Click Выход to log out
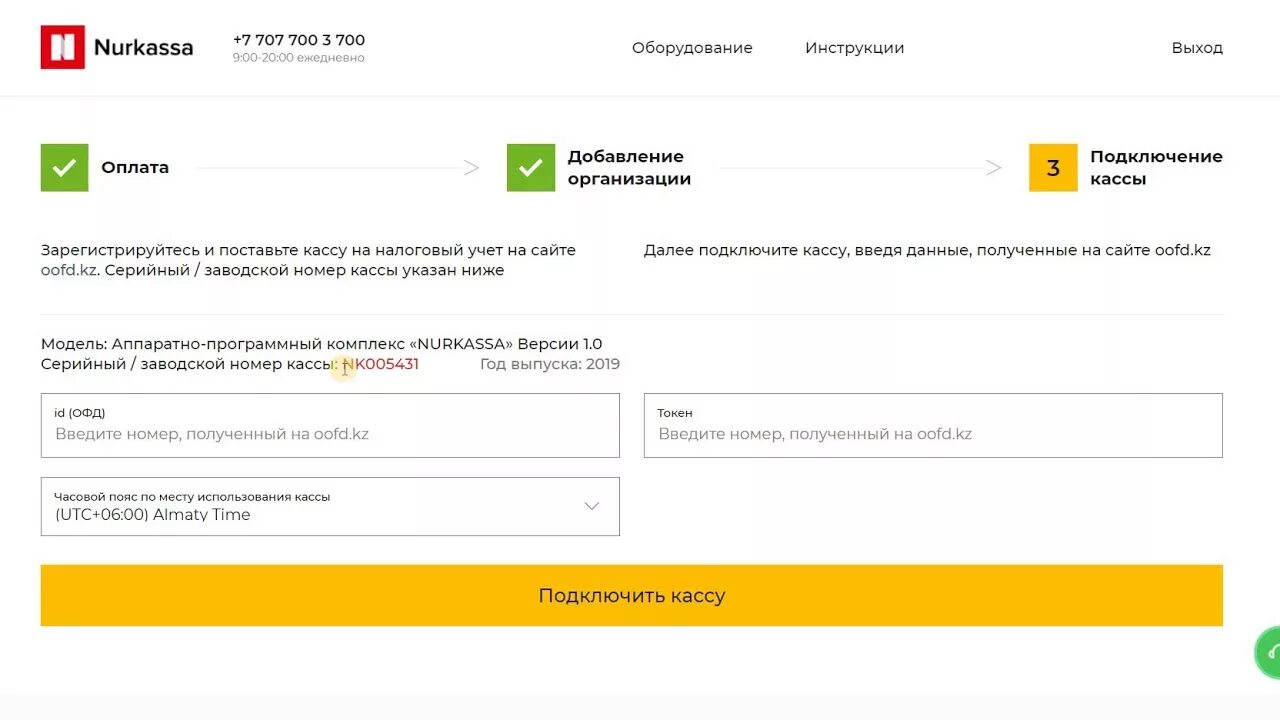Viewport: 1280px width, 720px height. 1197,48
